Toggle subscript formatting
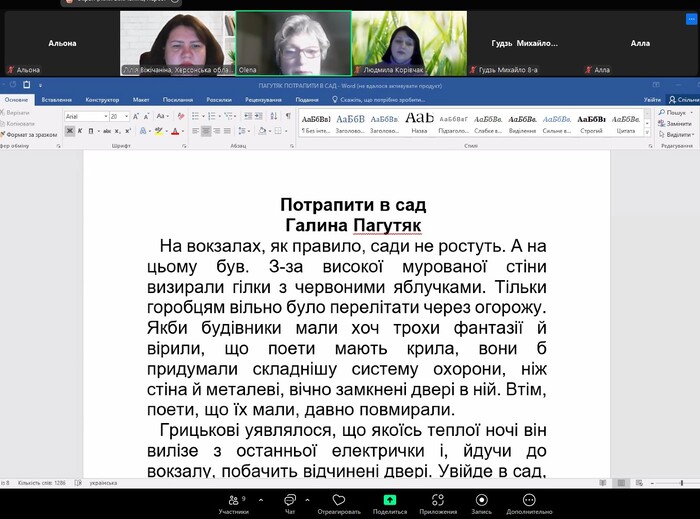 [117, 131]
